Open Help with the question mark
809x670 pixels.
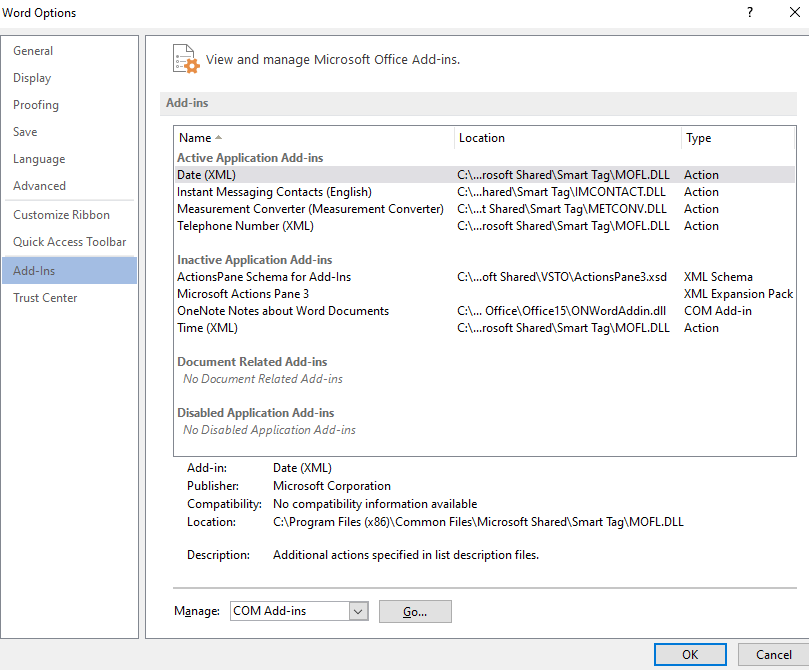pos(750,12)
